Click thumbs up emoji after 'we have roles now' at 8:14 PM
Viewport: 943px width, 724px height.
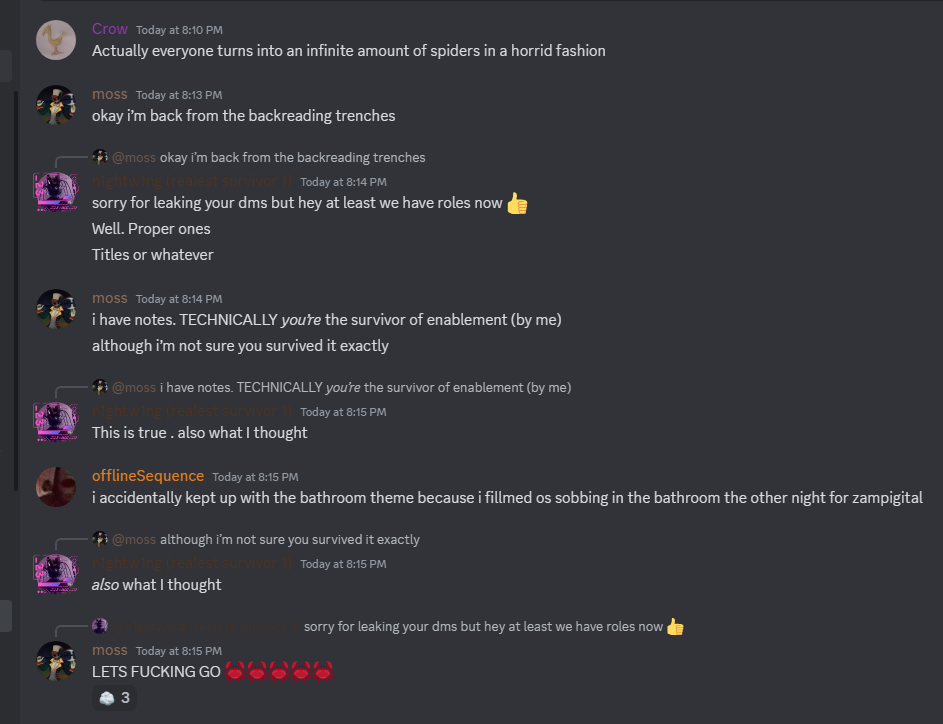517,203
